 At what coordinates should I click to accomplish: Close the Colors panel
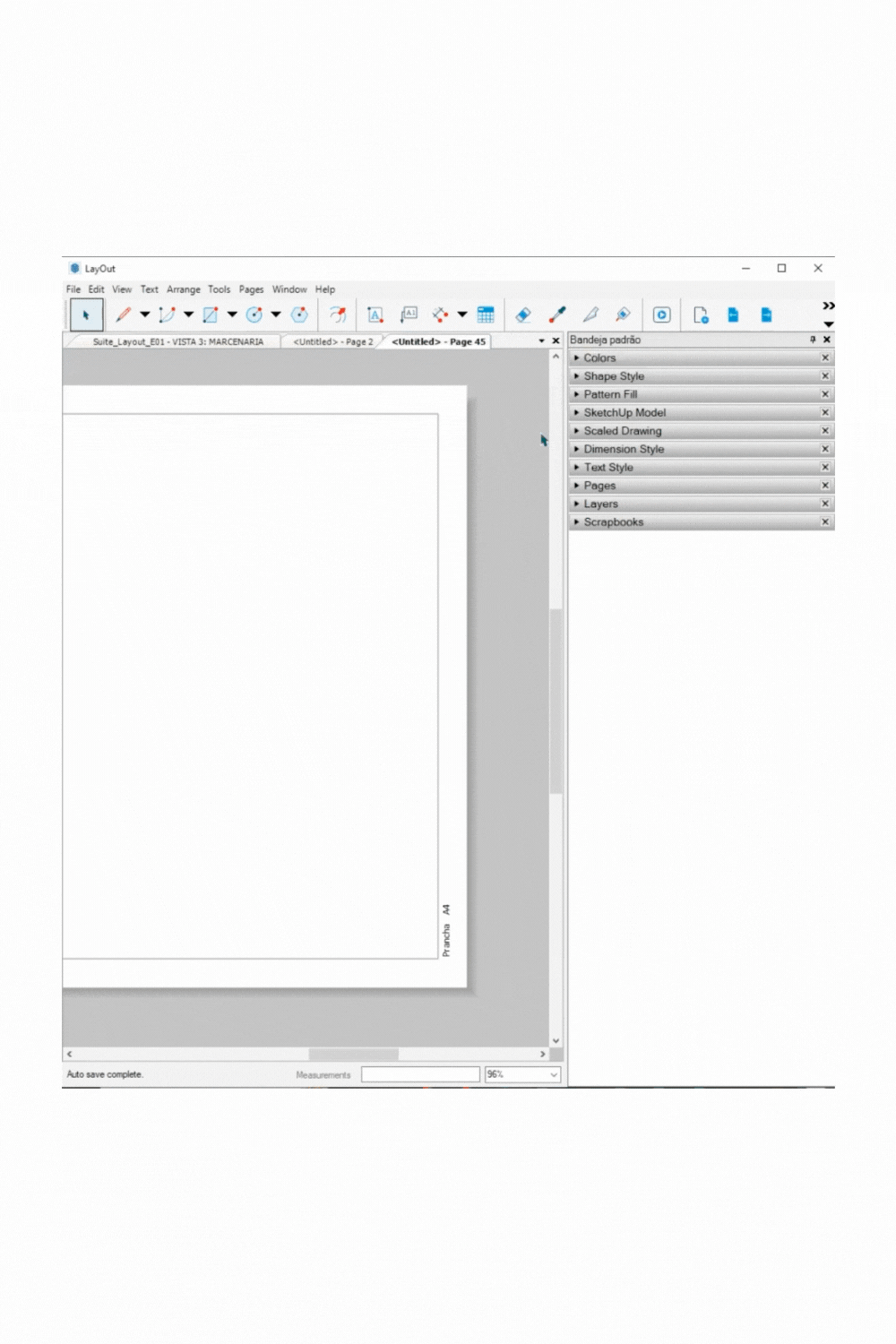[x=825, y=358]
